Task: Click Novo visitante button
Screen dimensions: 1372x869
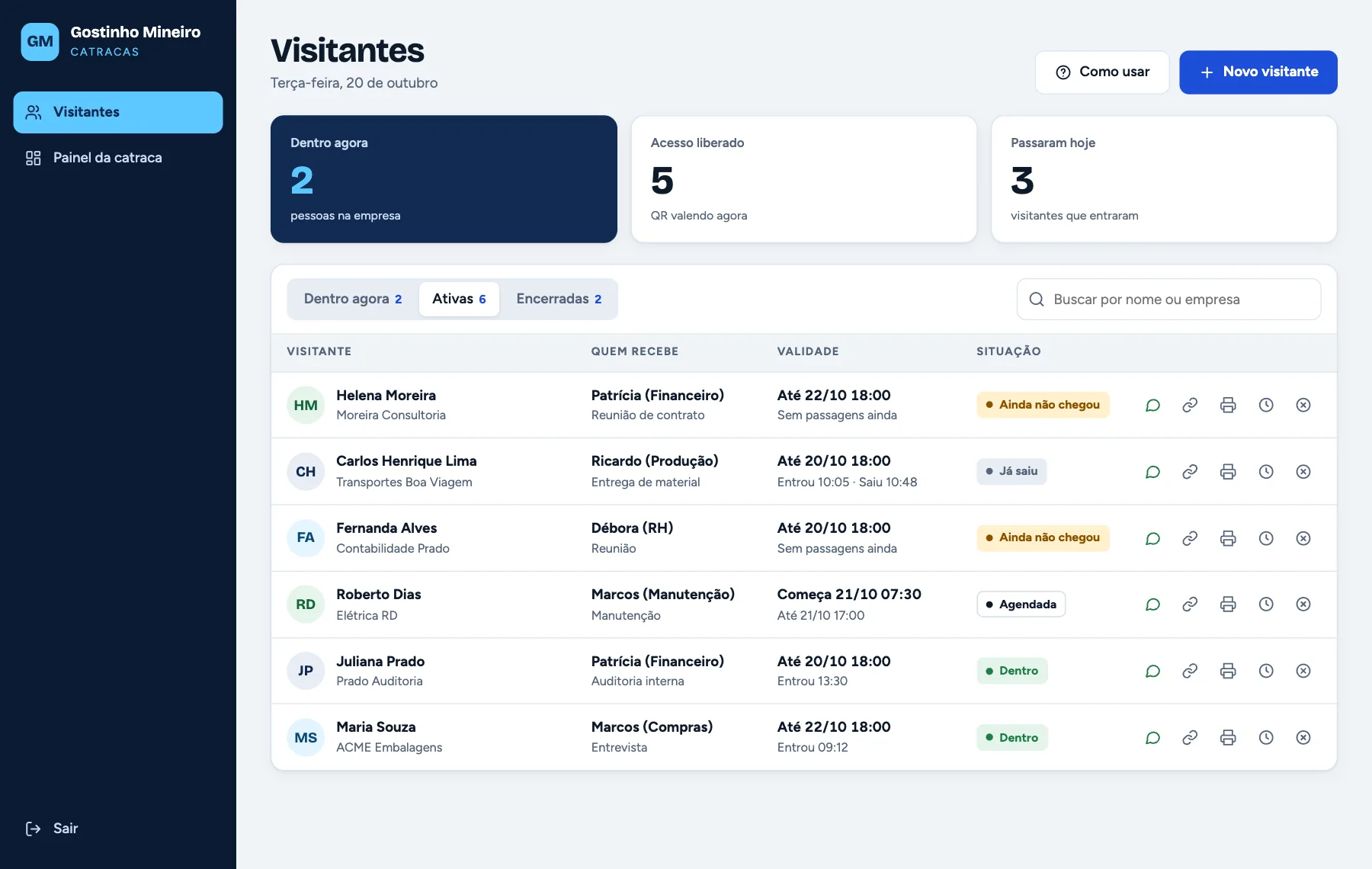Action: coord(1258,72)
